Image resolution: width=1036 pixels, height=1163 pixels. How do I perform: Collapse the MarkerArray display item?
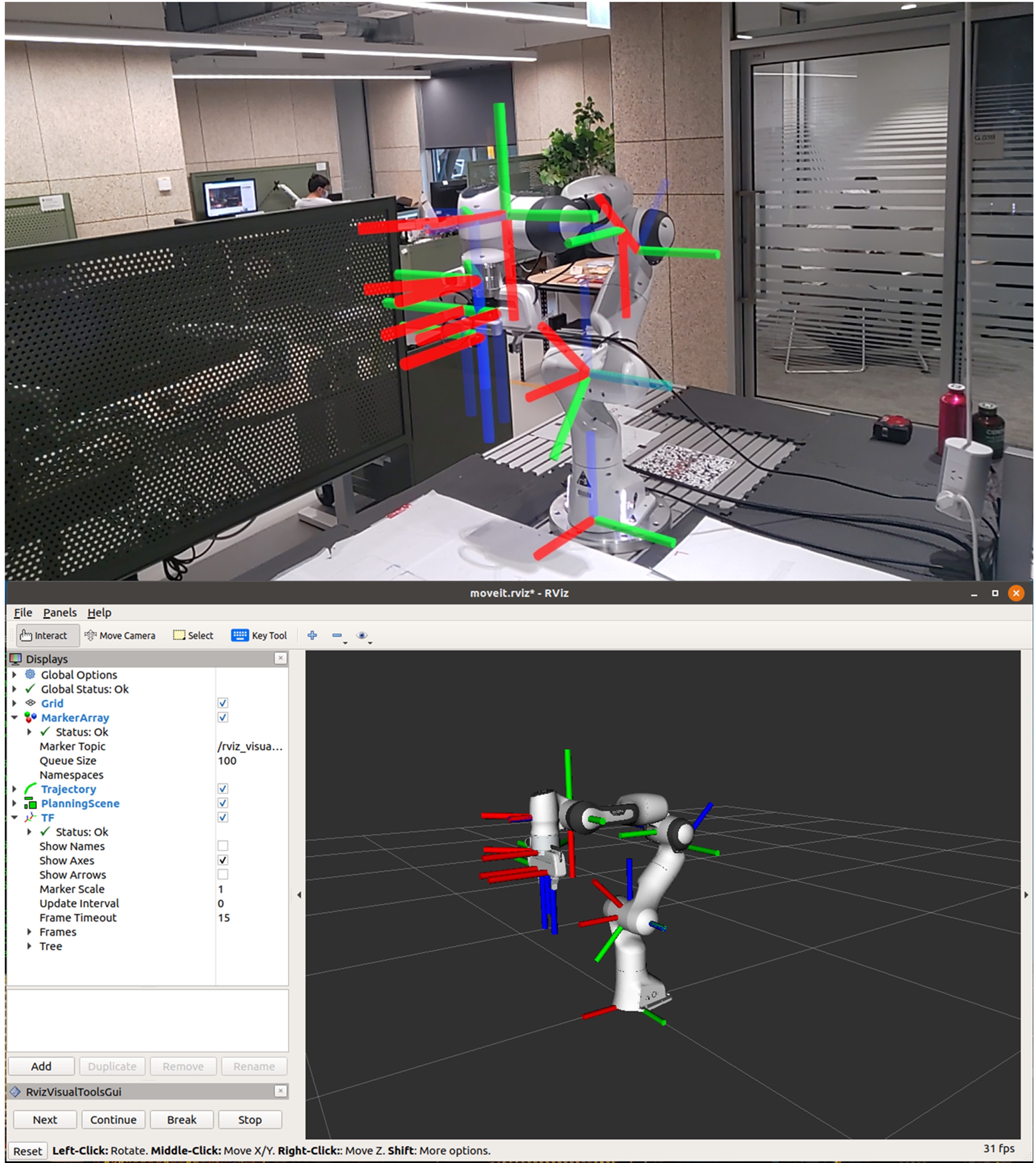click(15, 718)
